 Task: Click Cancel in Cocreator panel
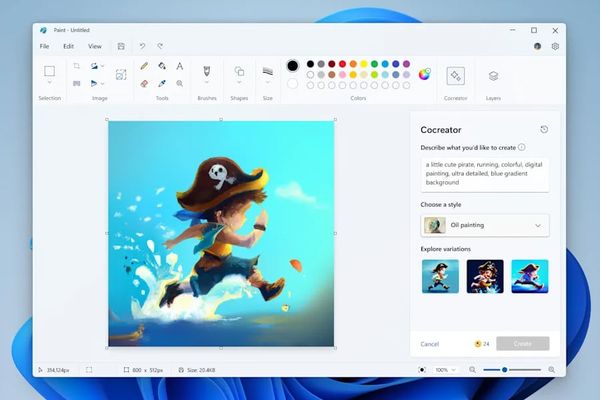click(430, 344)
